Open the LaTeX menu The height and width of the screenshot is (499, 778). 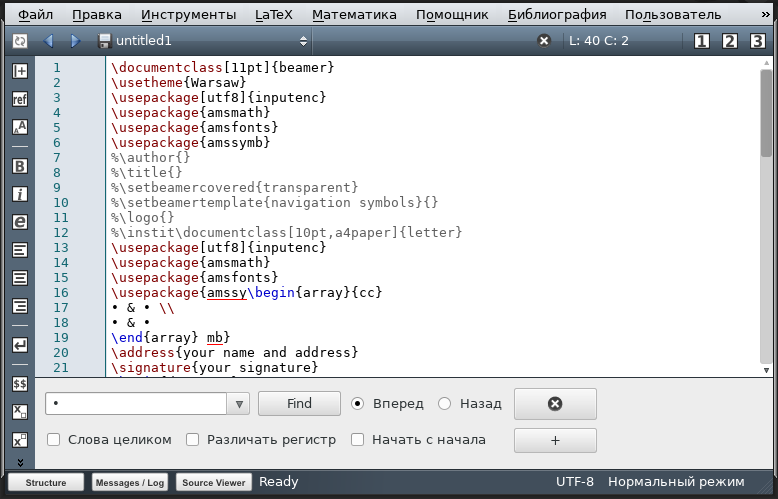point(274,15)
